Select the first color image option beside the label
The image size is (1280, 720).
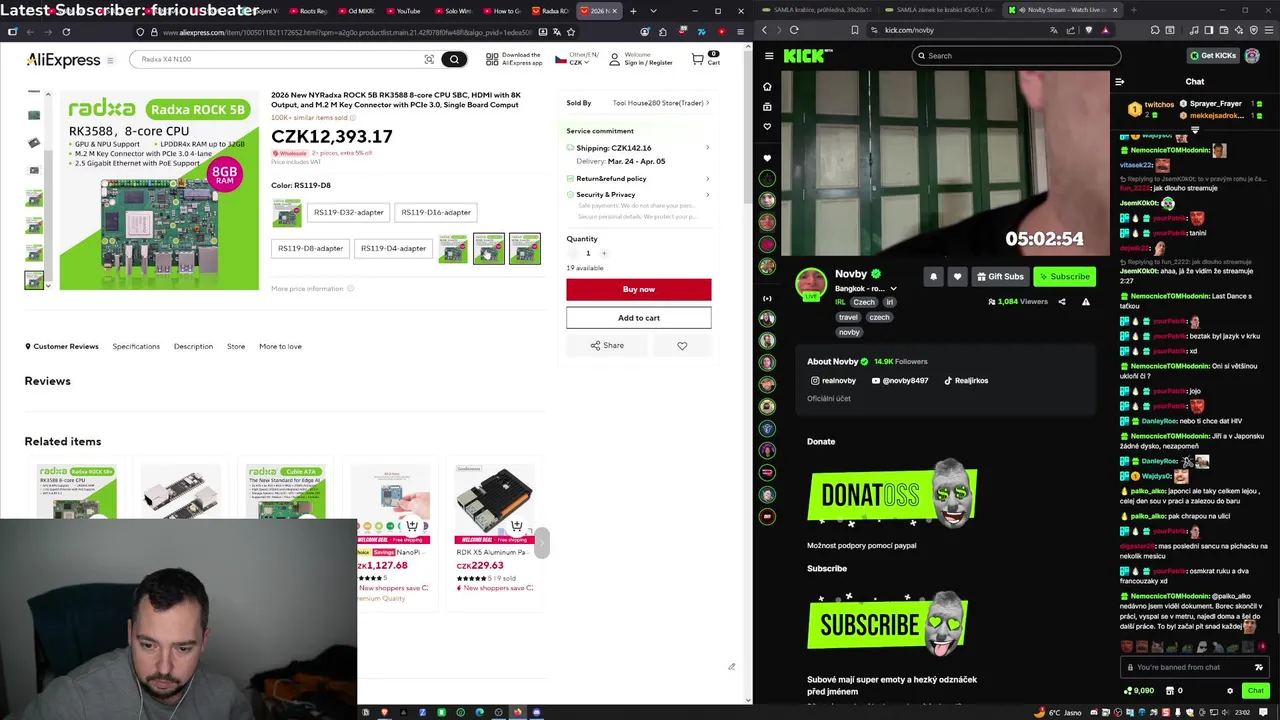287,212
